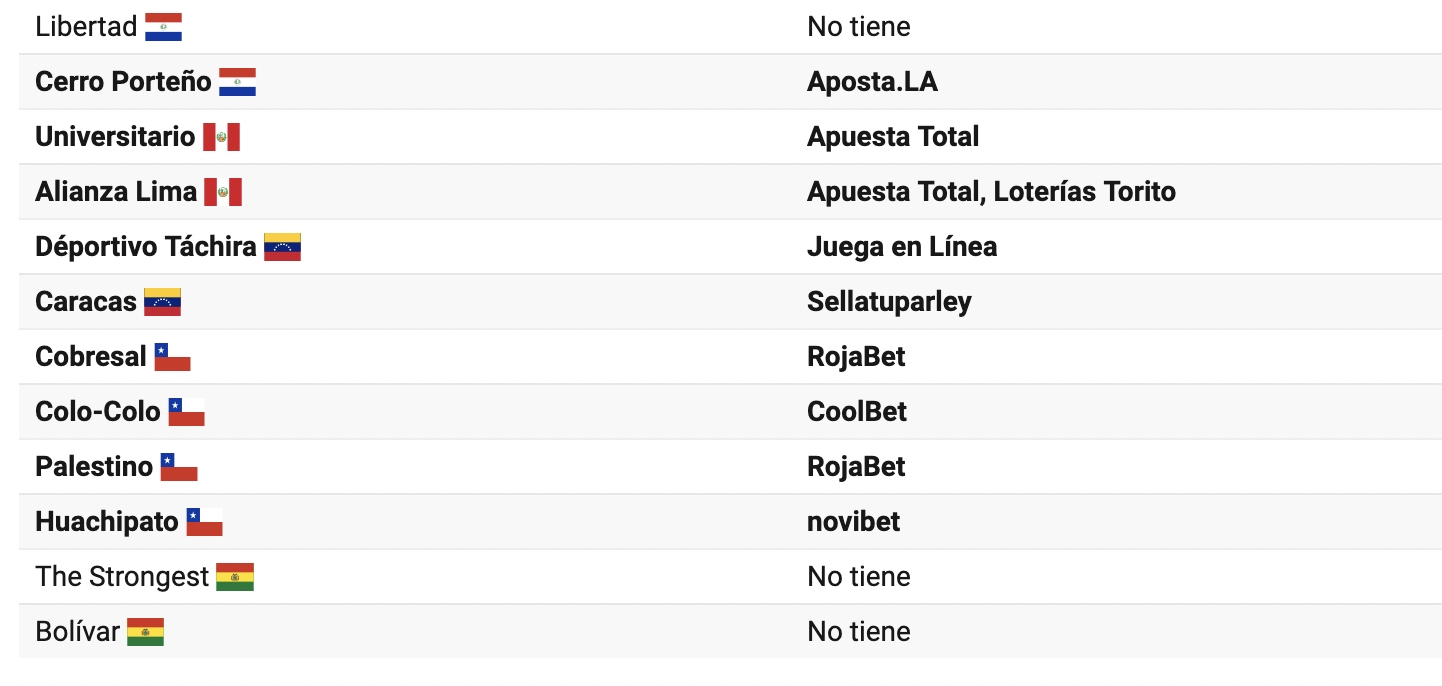Click the Chile flag beside Palestino
Viewport: 1442px width, 686px height.
(179, 467)
